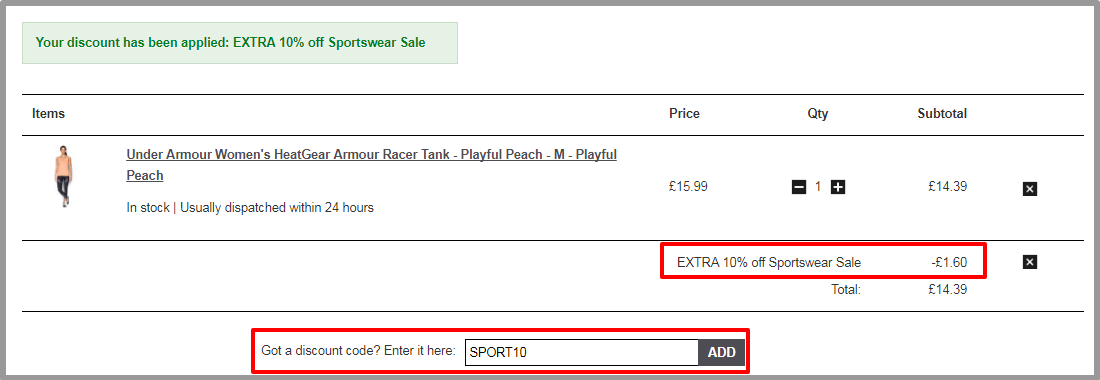This screenshot has width=1100, height=380.
Task: Click the Got a discount code label
Action: tap(358, 351)
